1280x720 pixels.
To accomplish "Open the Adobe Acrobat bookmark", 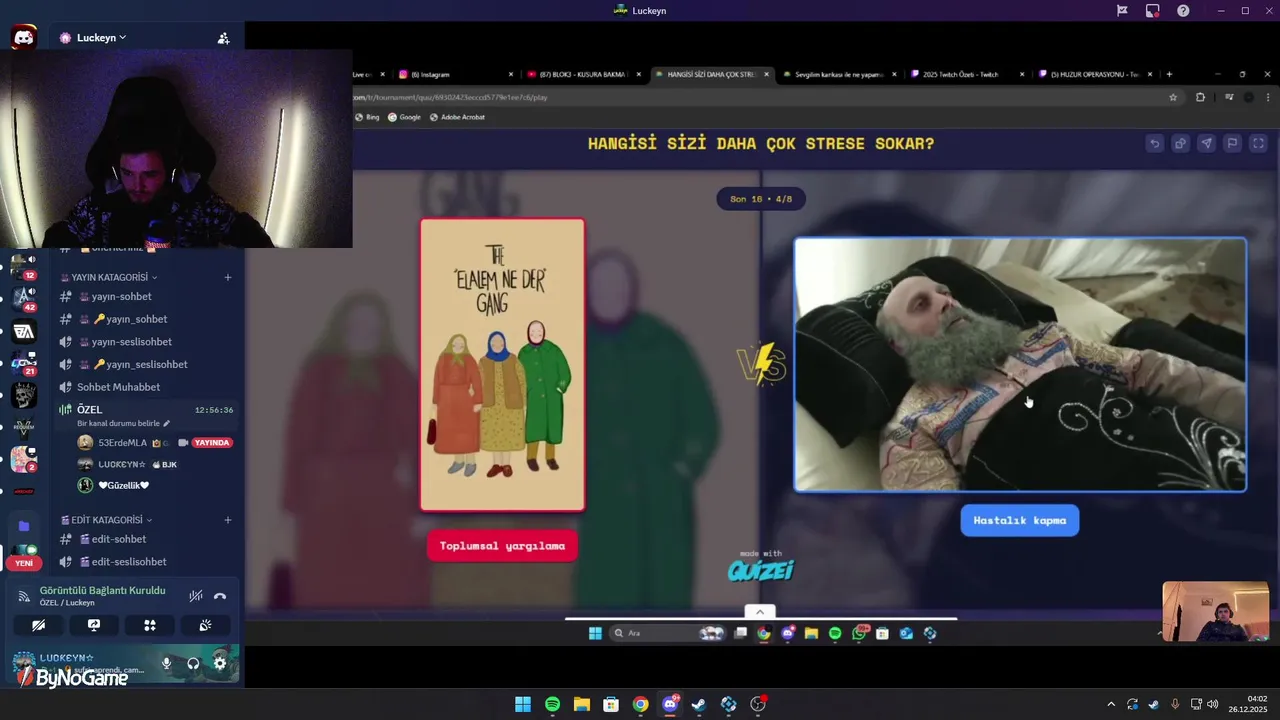I will (x=458, y=117).
